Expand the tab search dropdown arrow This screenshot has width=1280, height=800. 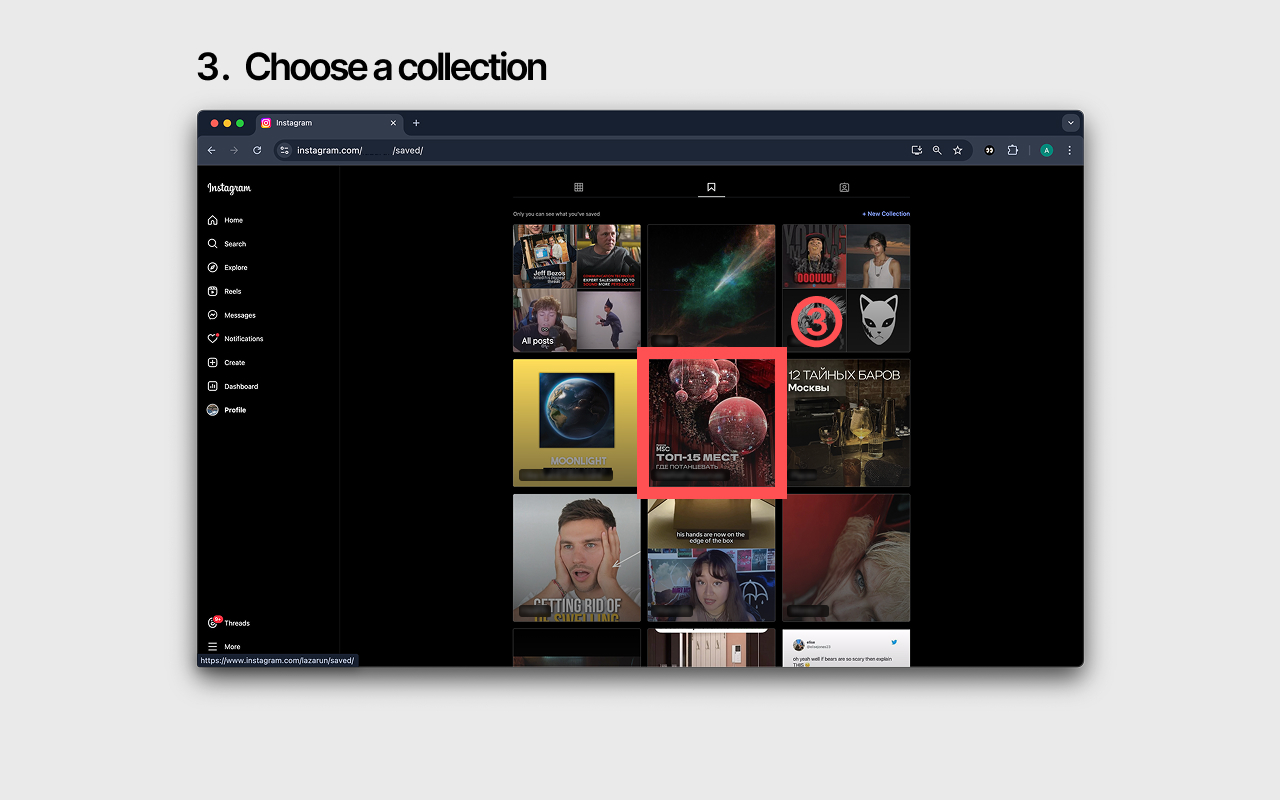coord(1071,123)
